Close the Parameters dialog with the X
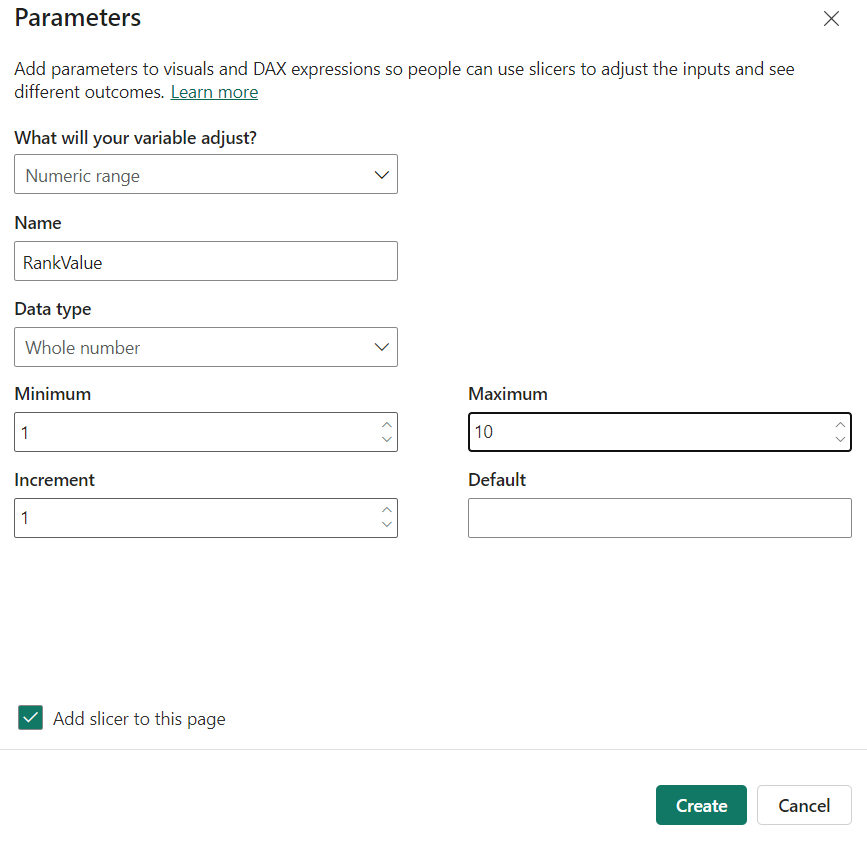867x844 pixels. (831, 19)
